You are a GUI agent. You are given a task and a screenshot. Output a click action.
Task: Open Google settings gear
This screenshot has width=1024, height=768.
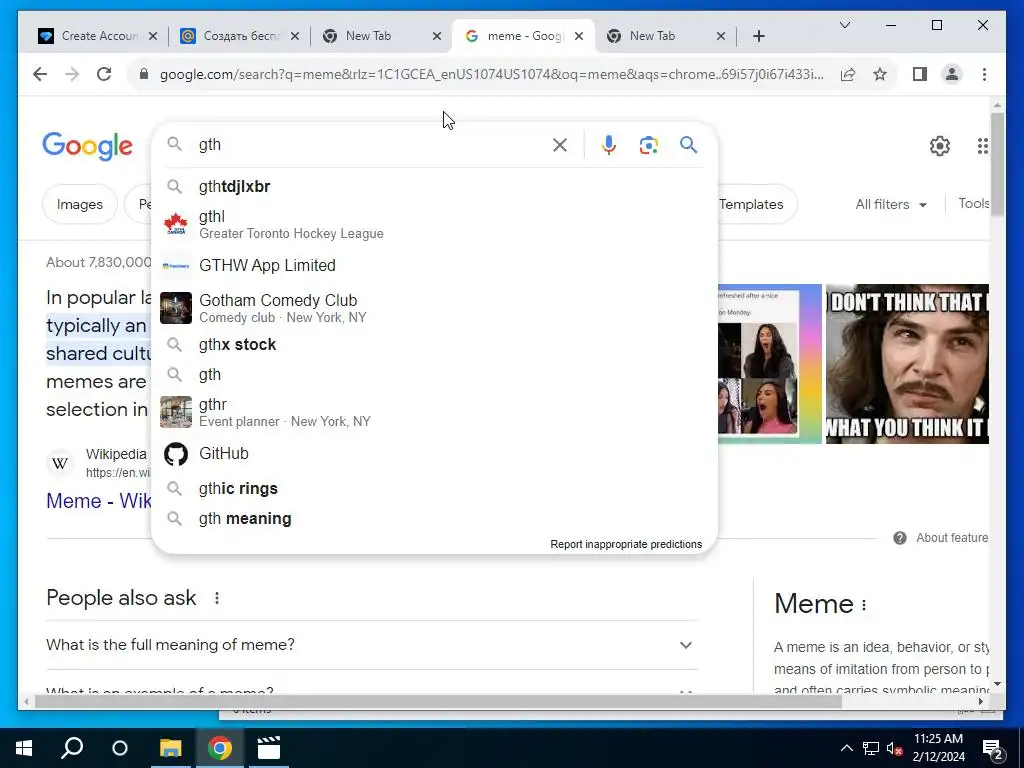(x=940, y=146)
